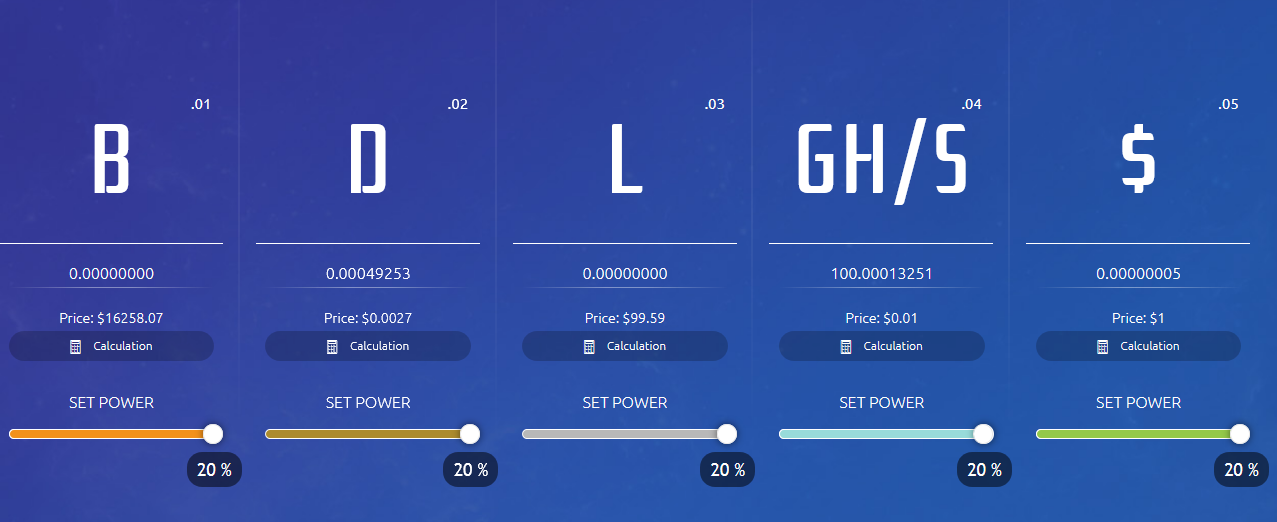Image resolution: width=1277 pixels, height=522 pixels.
Task: Click the large B coin symbol
Action: pyautogui.click(x=111, y=159)
